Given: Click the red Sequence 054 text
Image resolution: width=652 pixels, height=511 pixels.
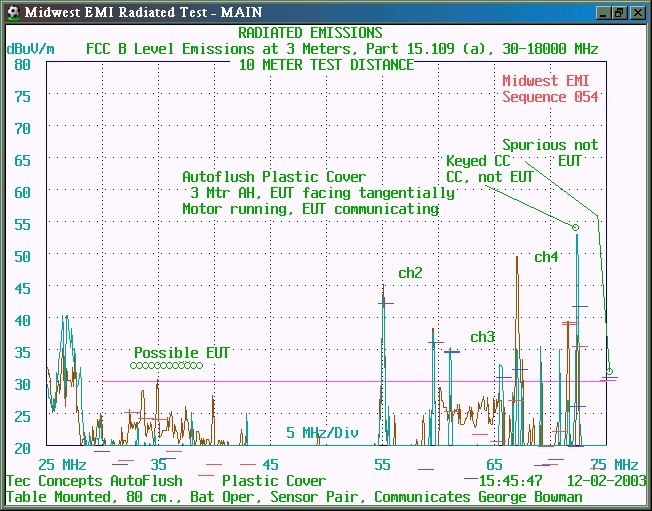Looking at the screenshot, I should pyautogui.click(x=550, y=97).
